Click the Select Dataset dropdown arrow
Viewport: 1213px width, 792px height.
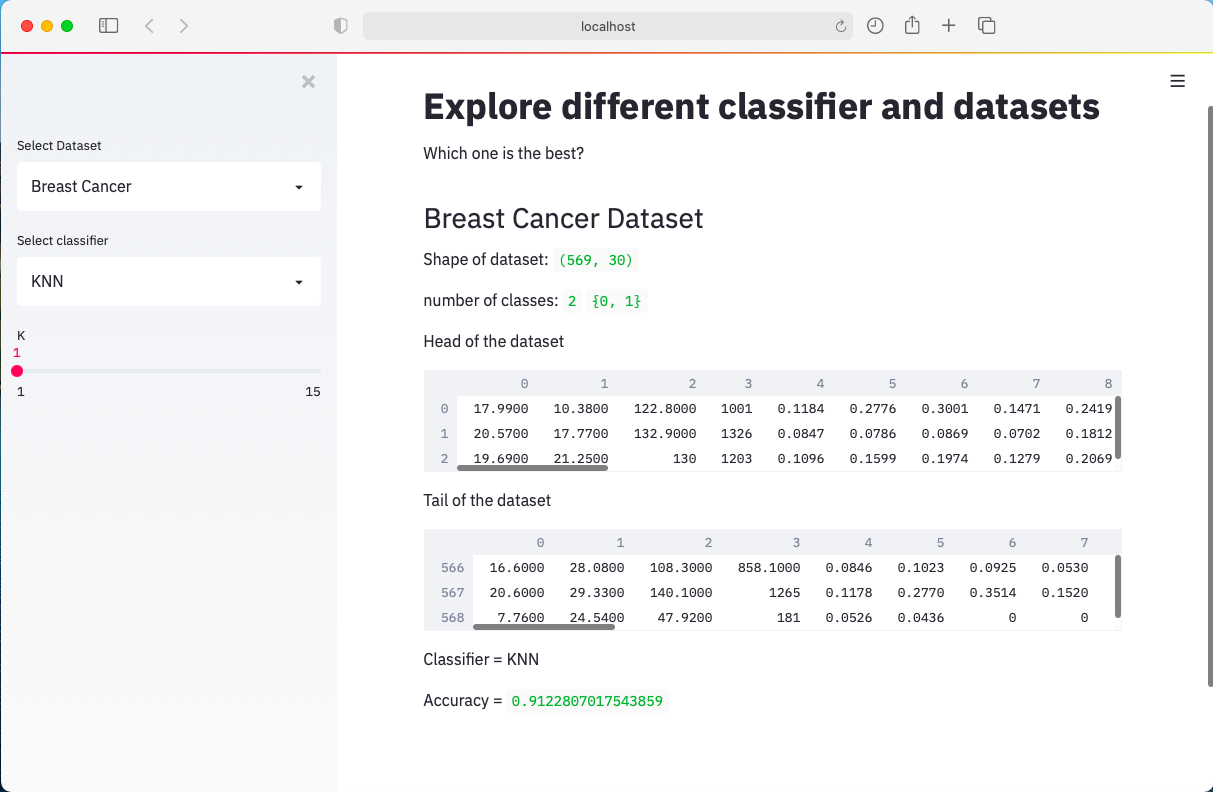[x=298, y=186]
